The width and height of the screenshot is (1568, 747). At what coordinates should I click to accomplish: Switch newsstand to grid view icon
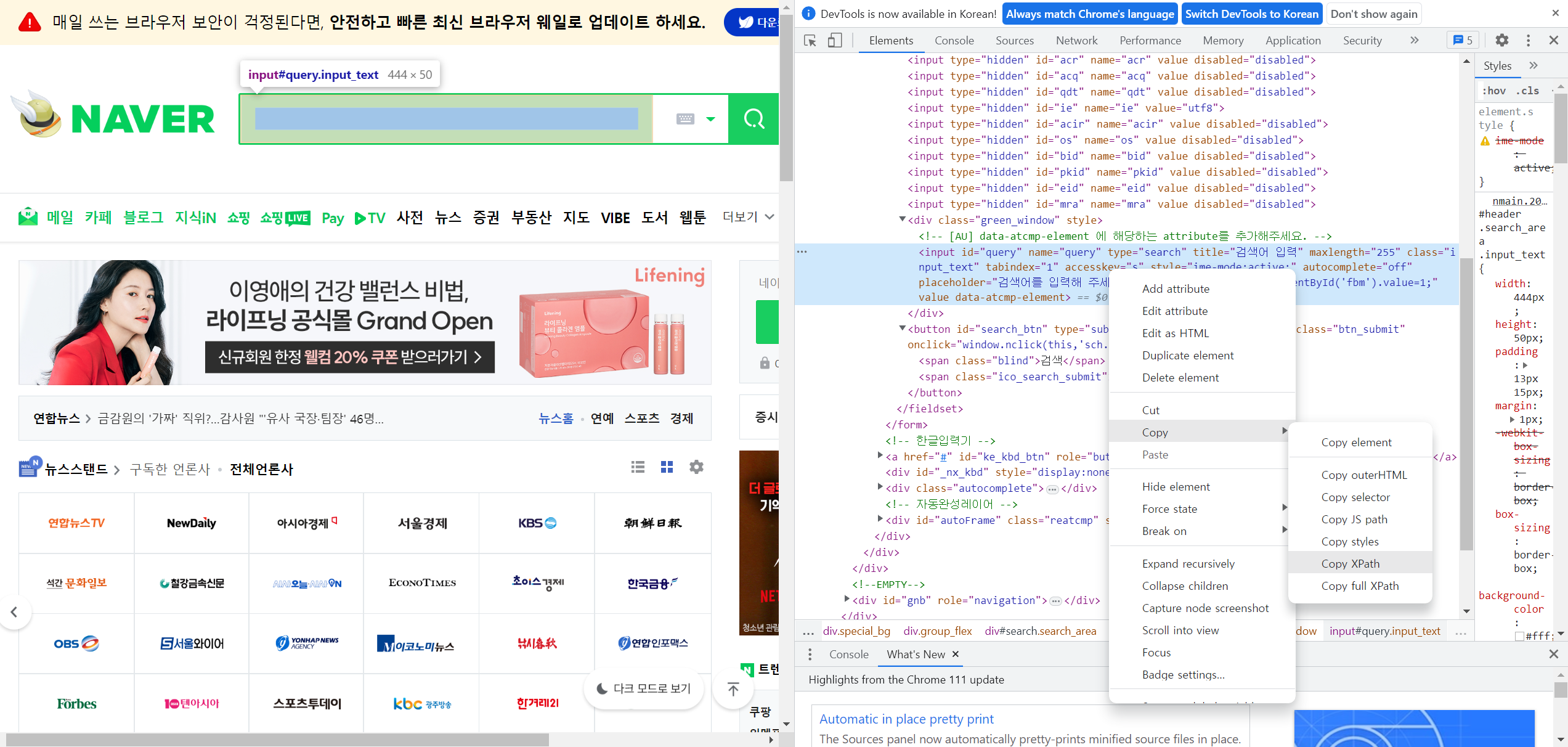point(667,467)
